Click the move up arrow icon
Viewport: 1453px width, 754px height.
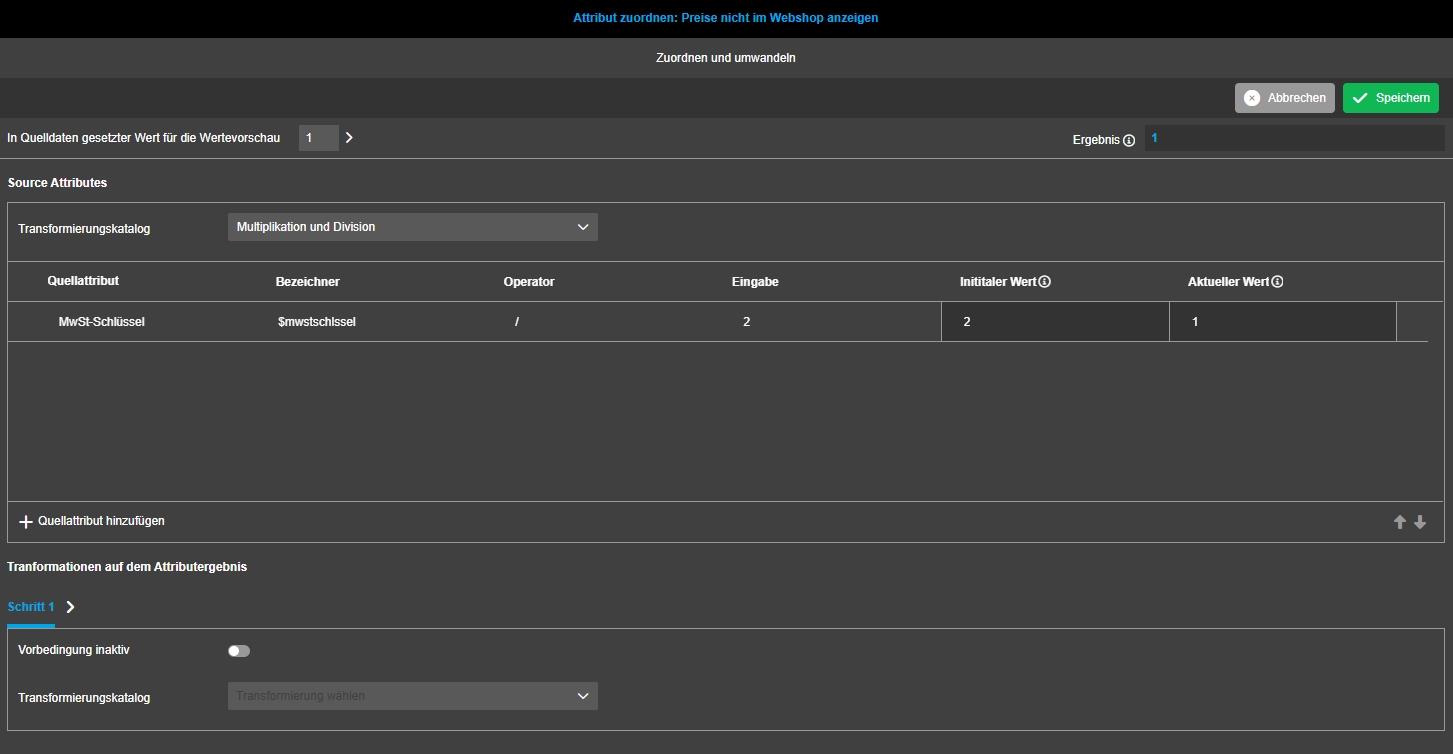pos(1400,522)
